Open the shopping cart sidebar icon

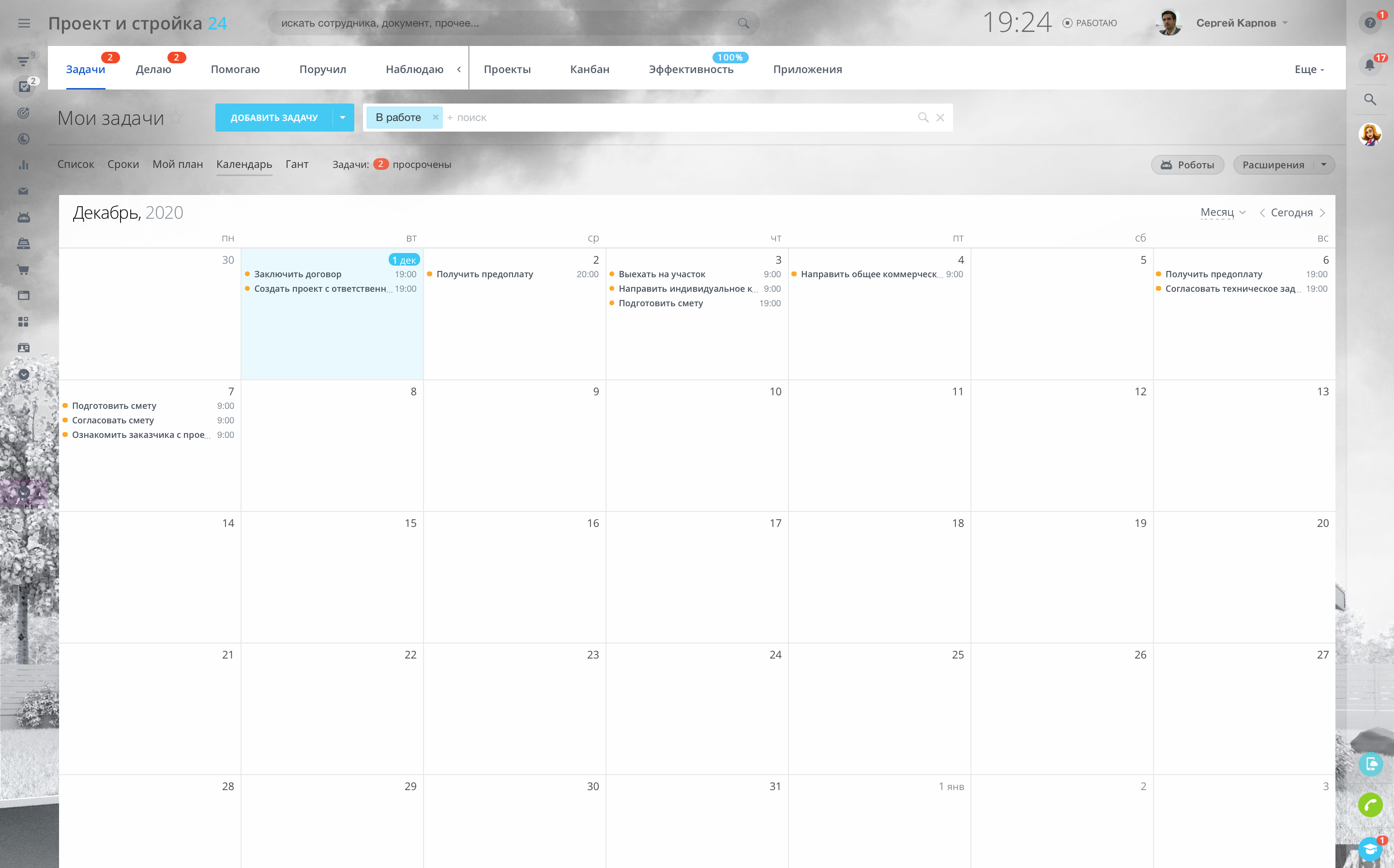(x=24, y=269)
